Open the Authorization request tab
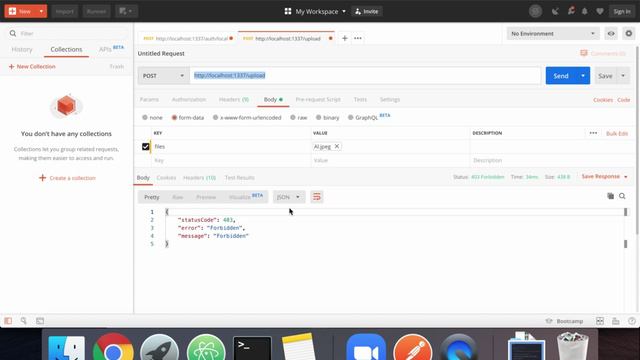The width and height of the screenshot is (640, 360). coord(189,100)
